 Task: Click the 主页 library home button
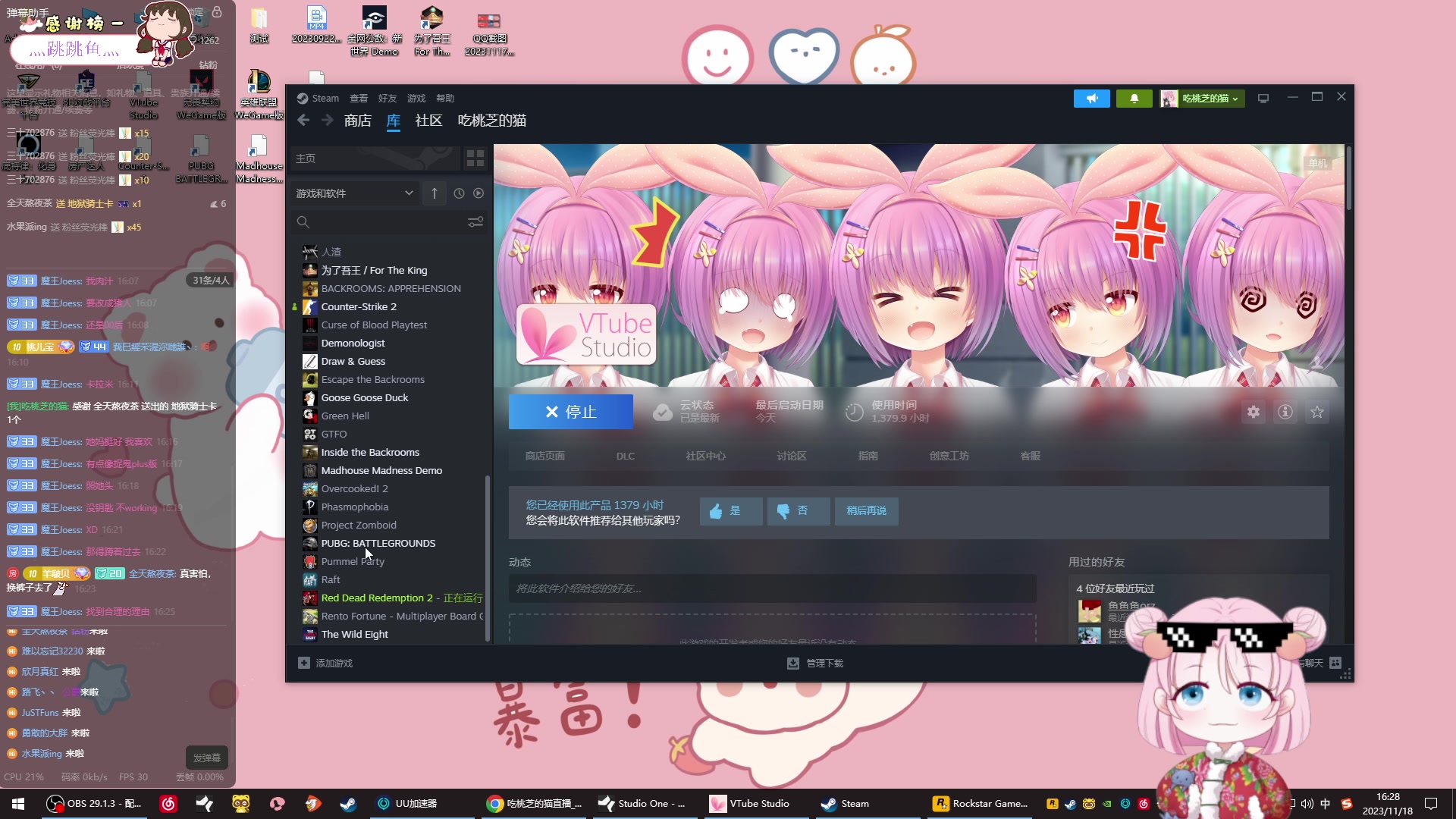pos(375,158)
